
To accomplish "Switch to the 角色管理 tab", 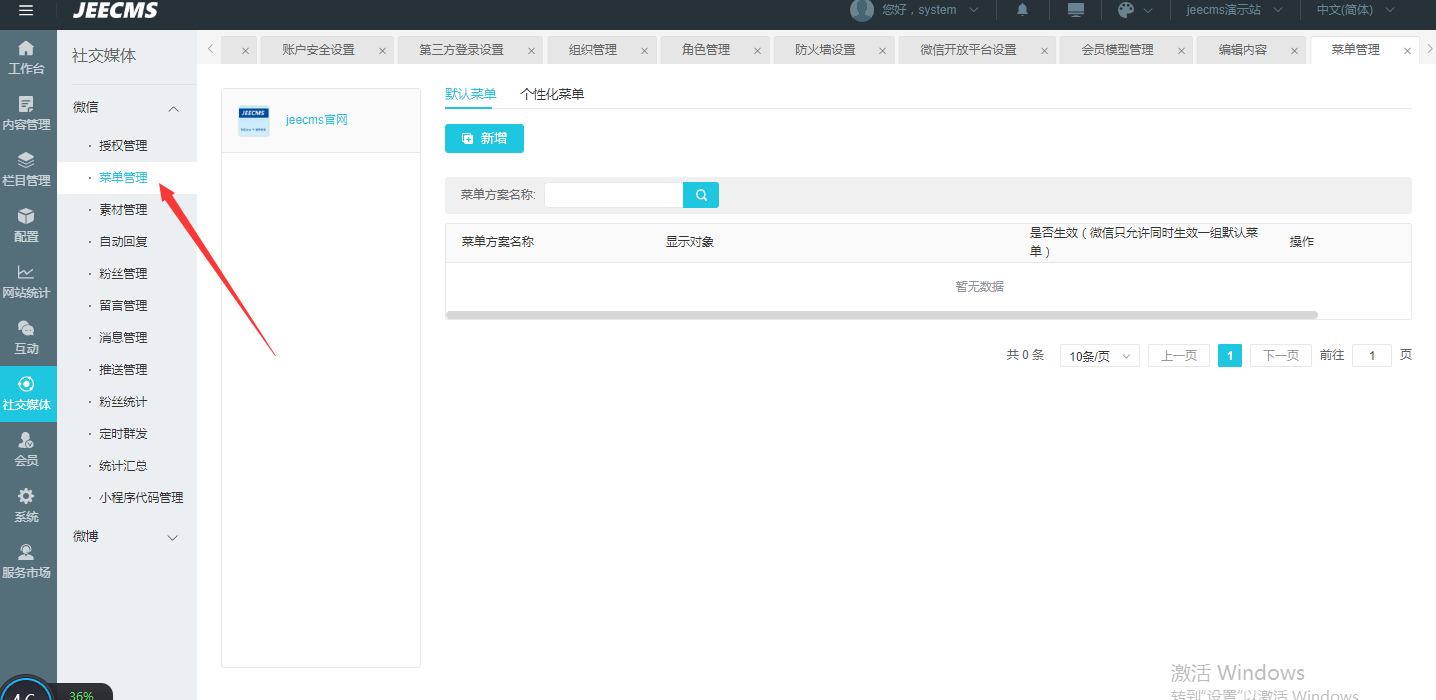I will tap(706, 50).
